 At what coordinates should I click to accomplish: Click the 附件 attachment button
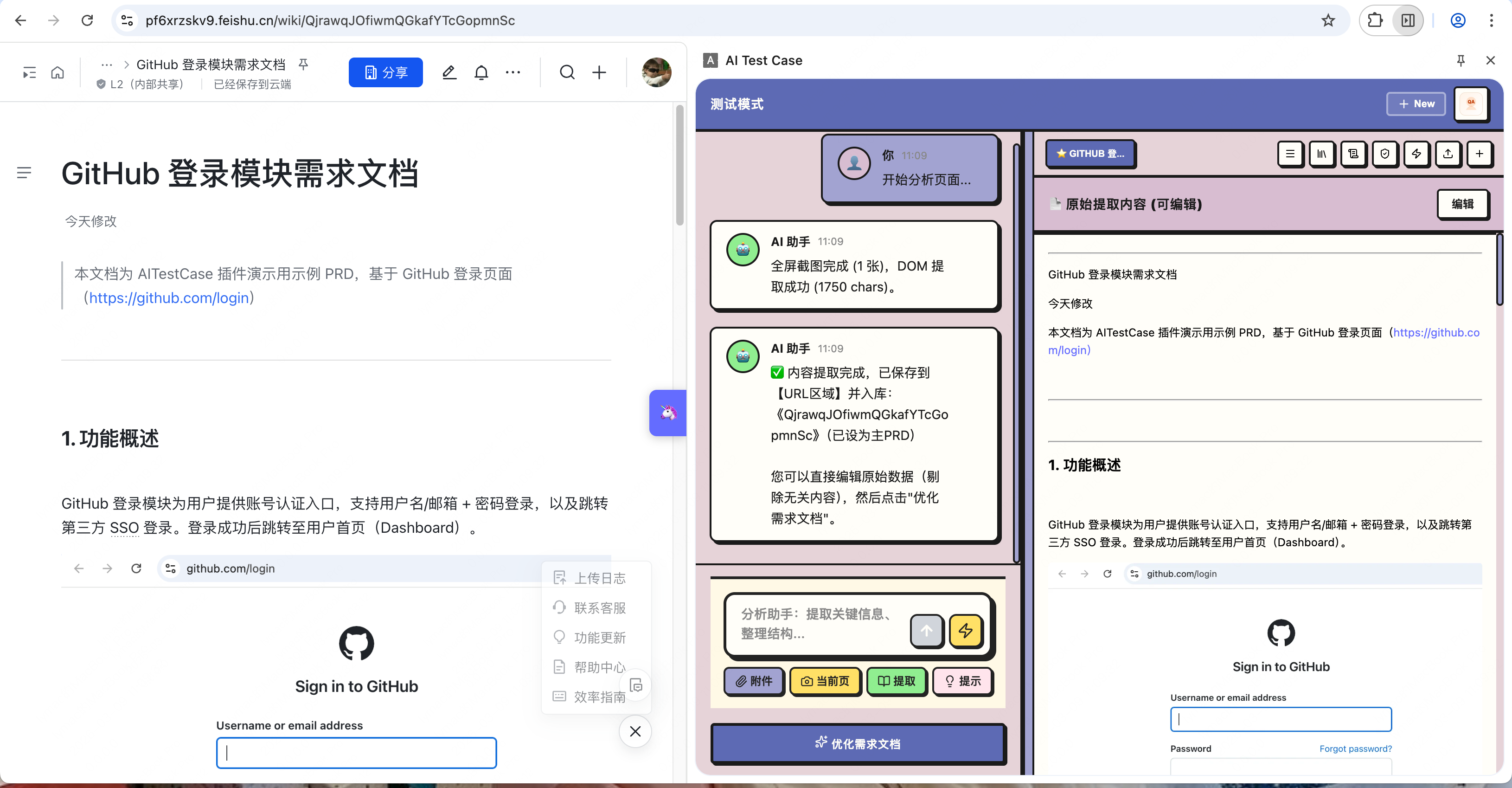[754, 680]
